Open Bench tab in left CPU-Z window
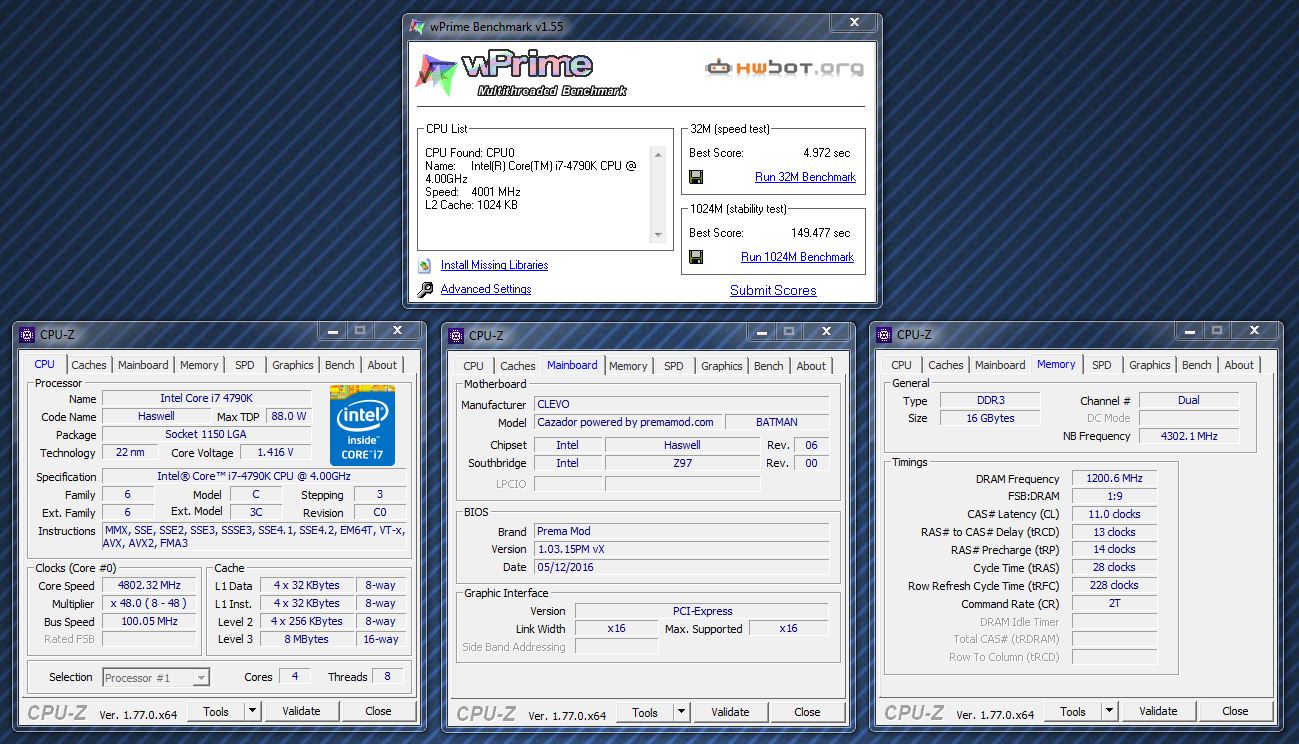This screenshot has width=1299, height=744. 340,365
